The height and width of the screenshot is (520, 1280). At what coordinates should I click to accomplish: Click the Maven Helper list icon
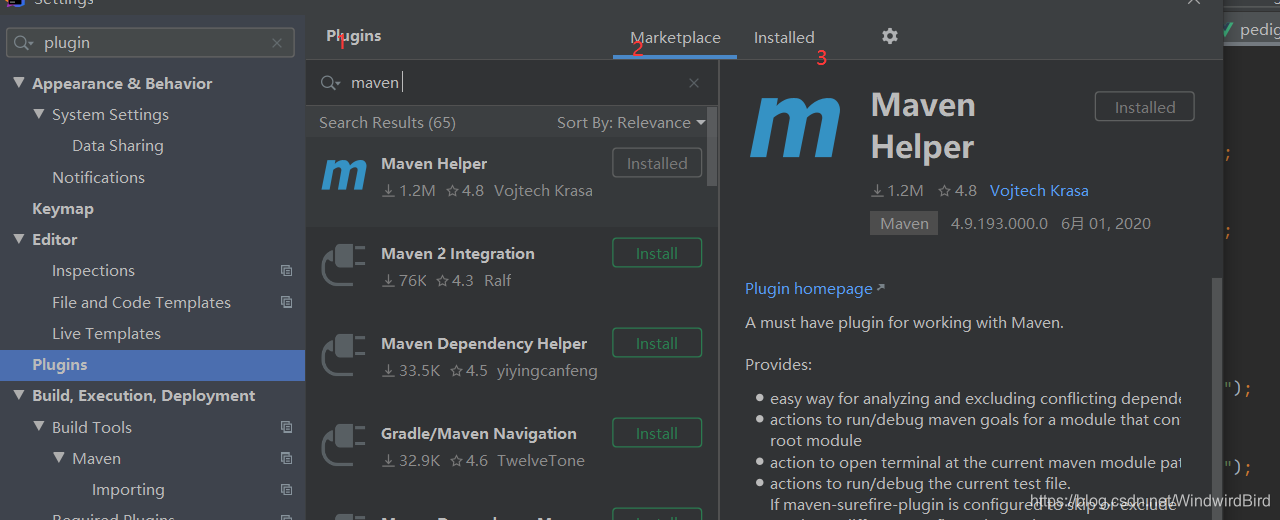[344, 174]
